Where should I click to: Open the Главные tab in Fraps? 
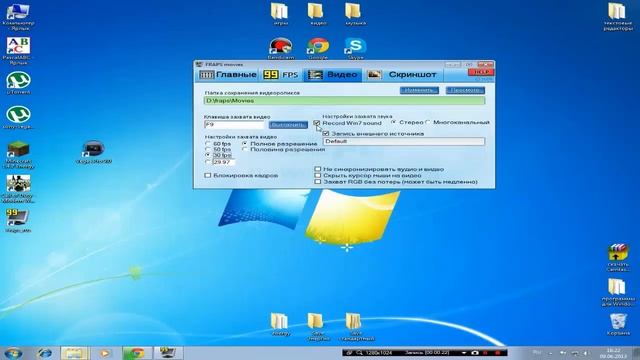coord(228,75)
